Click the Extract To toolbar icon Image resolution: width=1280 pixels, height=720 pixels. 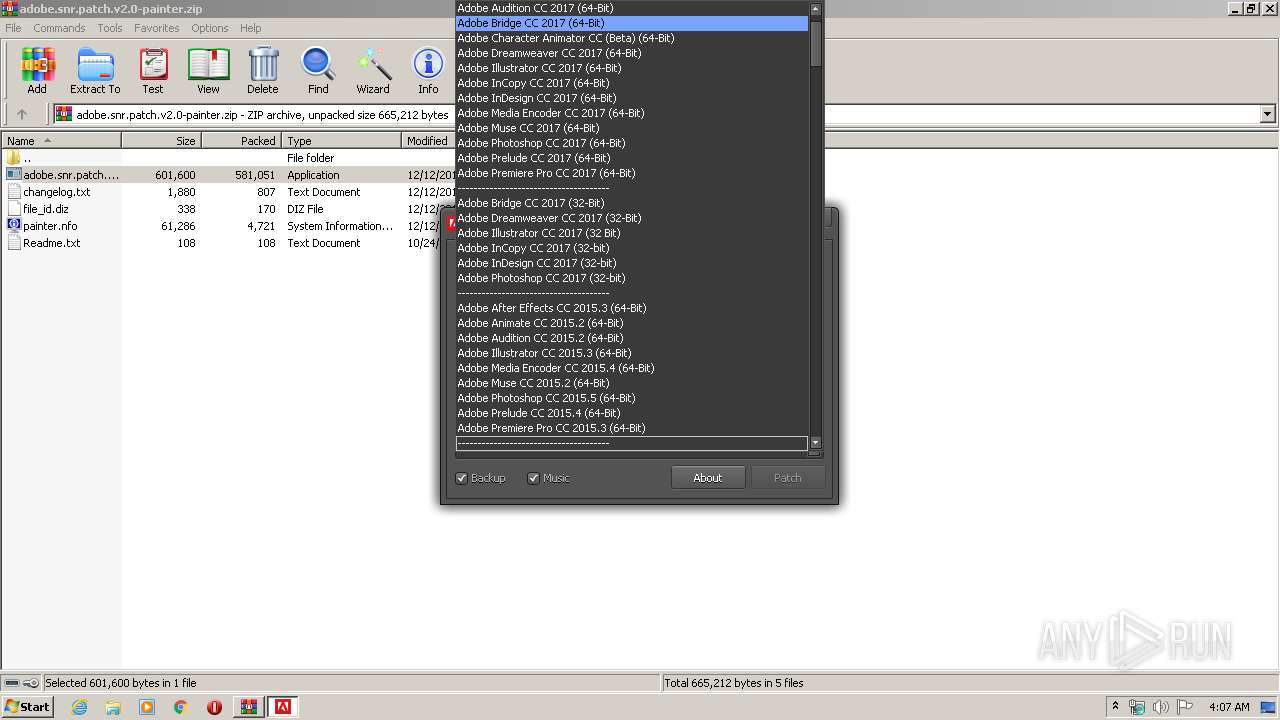pos(95,71)
